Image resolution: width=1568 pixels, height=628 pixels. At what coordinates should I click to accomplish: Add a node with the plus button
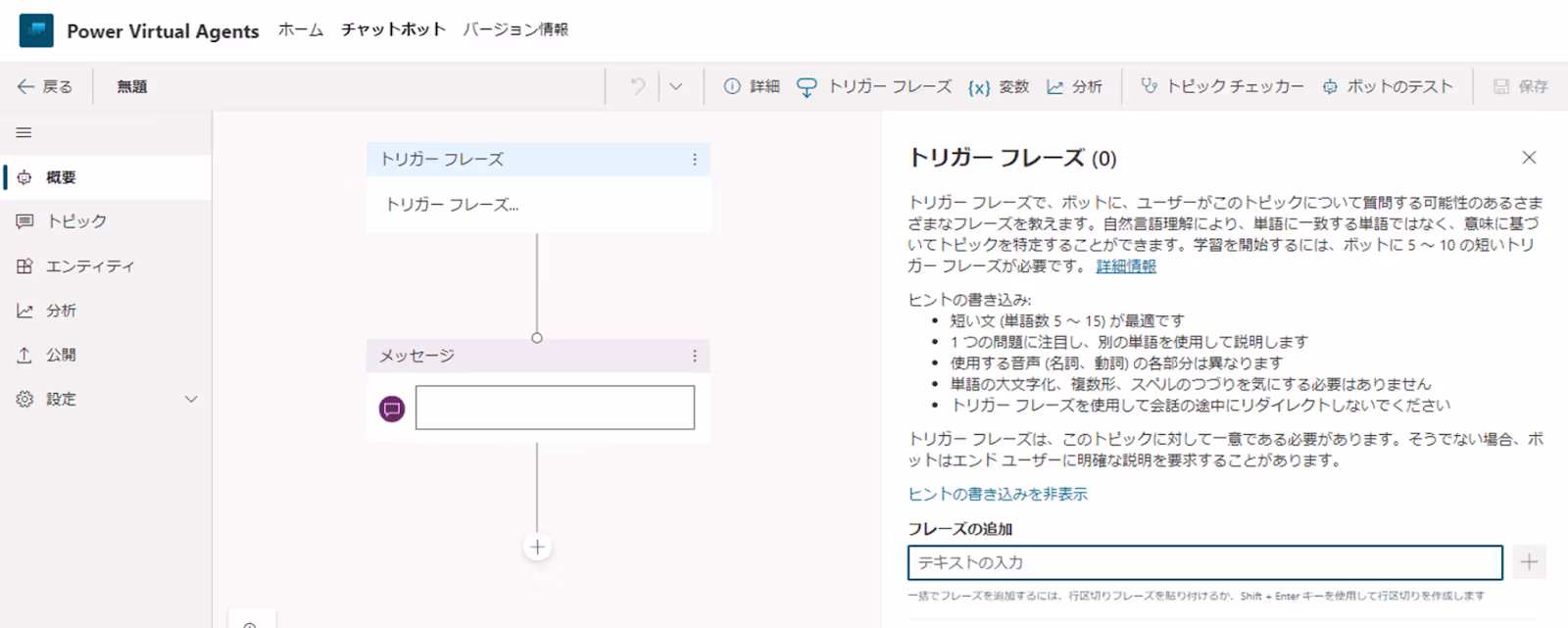click(x=537, y=547)
